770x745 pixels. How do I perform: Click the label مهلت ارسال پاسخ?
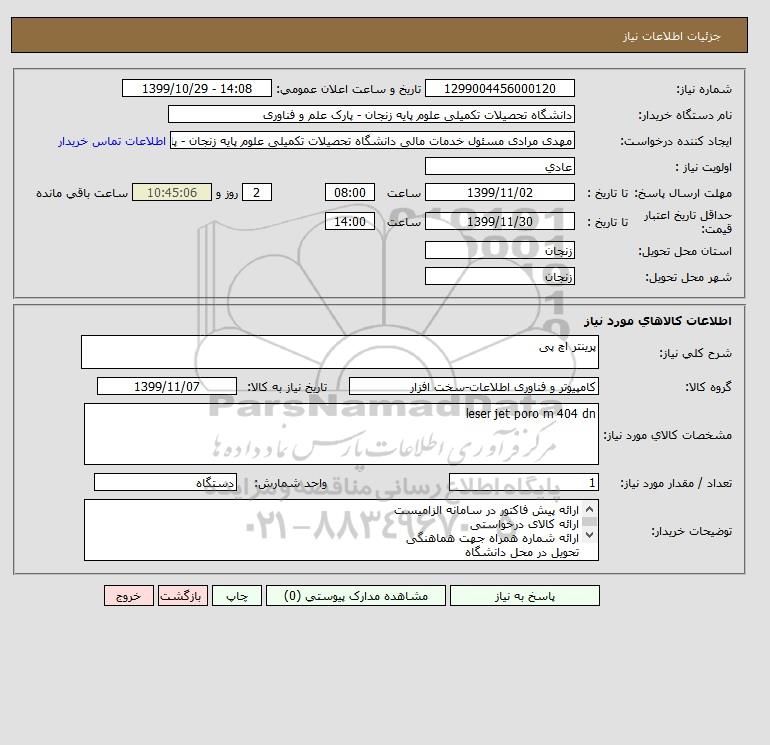tap(684, 193)
